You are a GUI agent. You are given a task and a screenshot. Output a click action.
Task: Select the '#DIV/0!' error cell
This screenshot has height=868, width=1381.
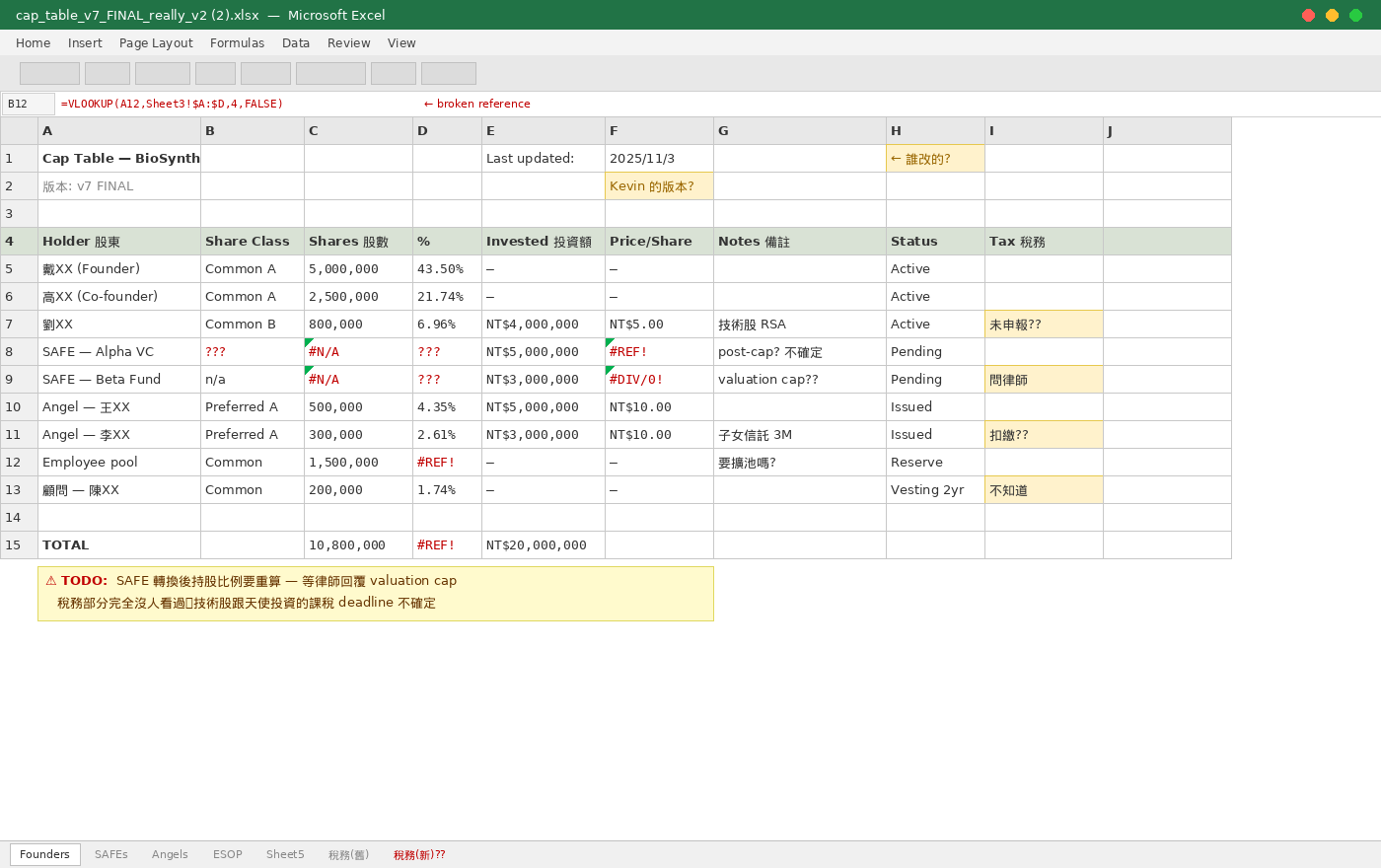[660, 380]
